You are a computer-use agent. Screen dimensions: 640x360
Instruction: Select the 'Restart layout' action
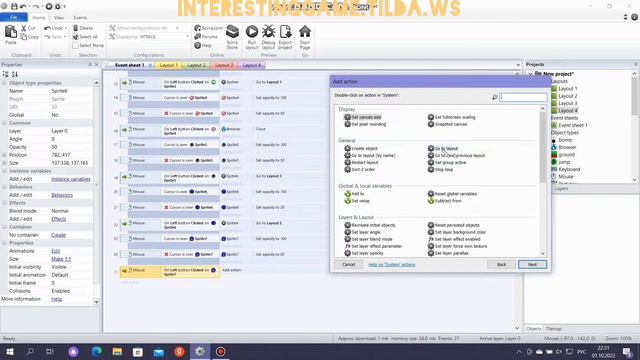point(361,162)
